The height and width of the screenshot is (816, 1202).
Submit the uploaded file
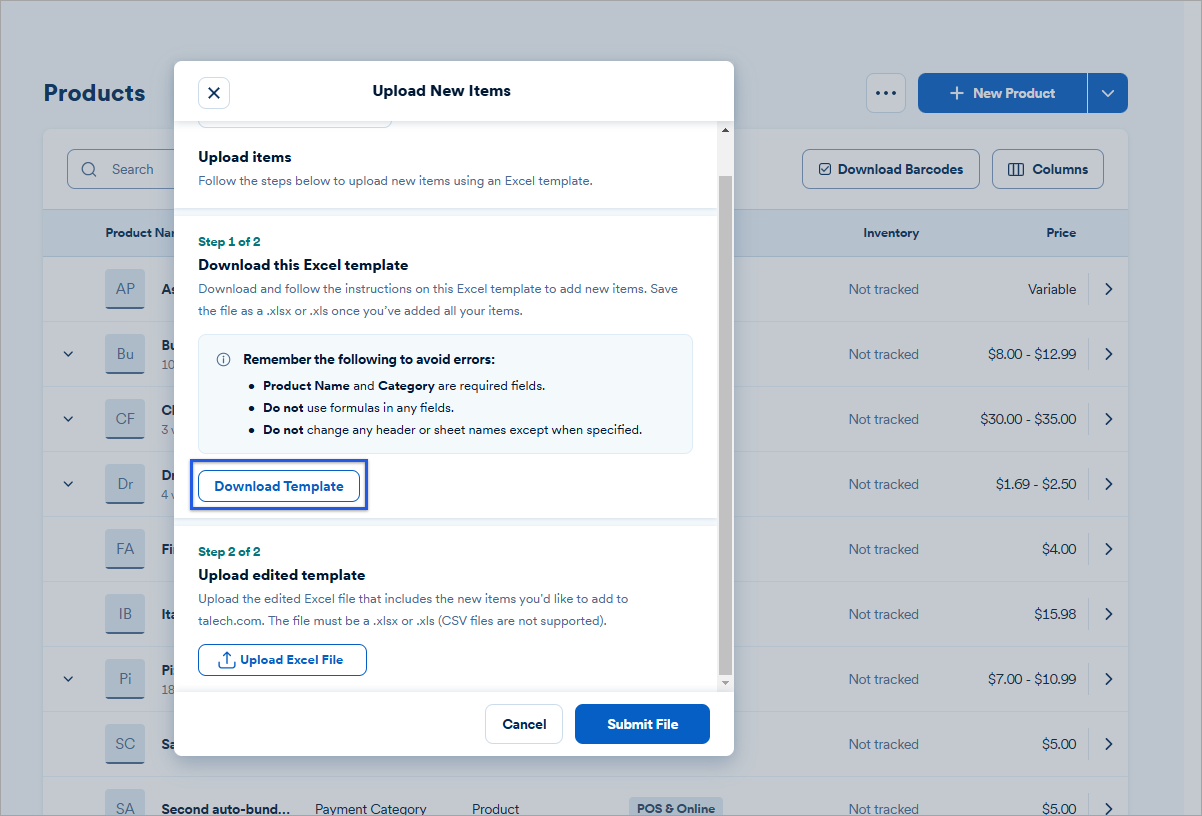642,724
